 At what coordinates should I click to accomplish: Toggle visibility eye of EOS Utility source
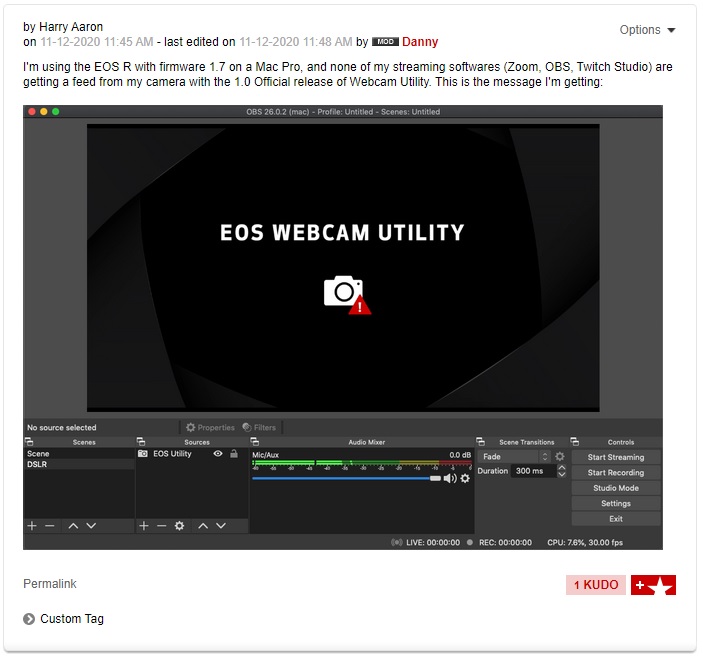218,454
